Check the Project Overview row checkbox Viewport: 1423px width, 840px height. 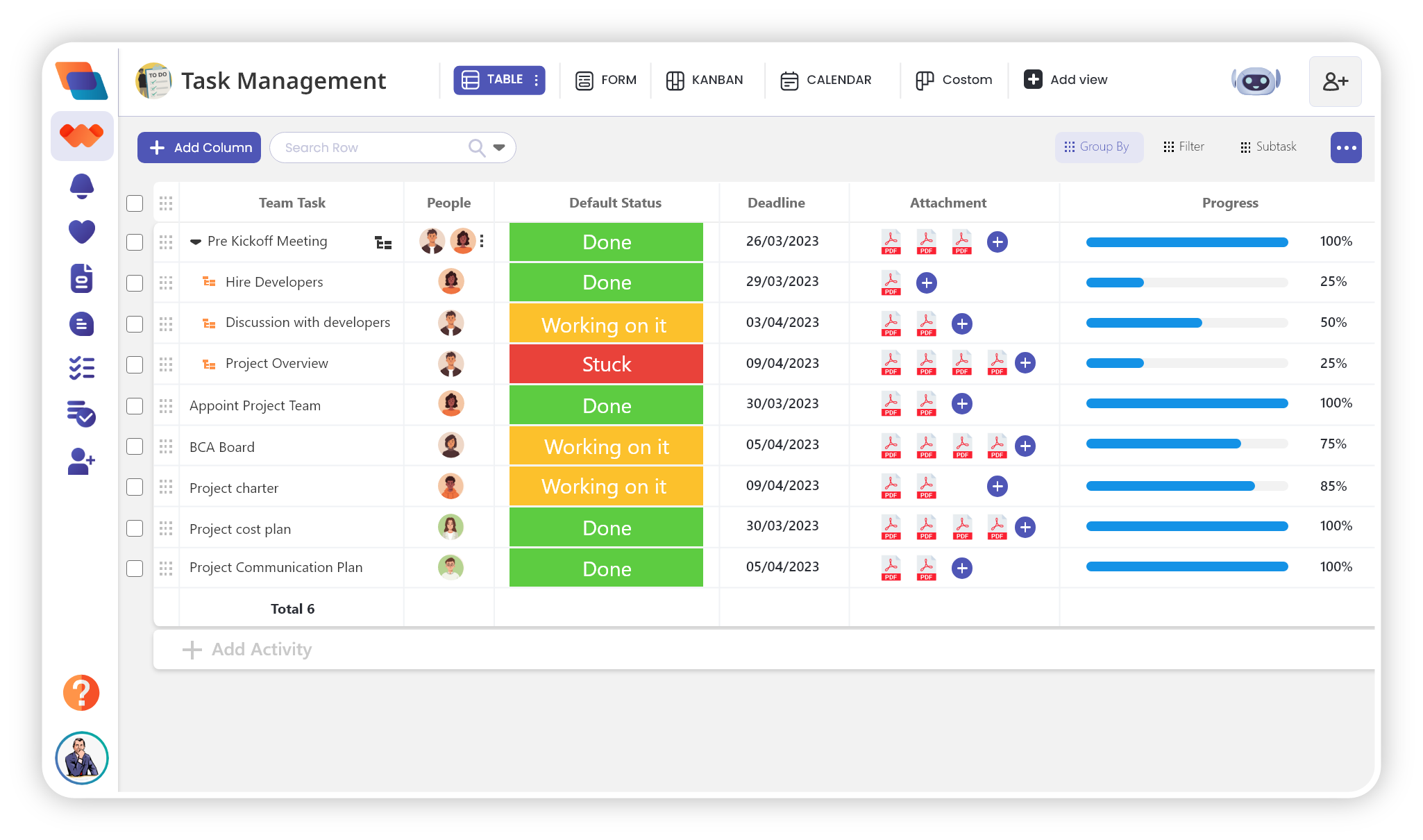[135, 364]
